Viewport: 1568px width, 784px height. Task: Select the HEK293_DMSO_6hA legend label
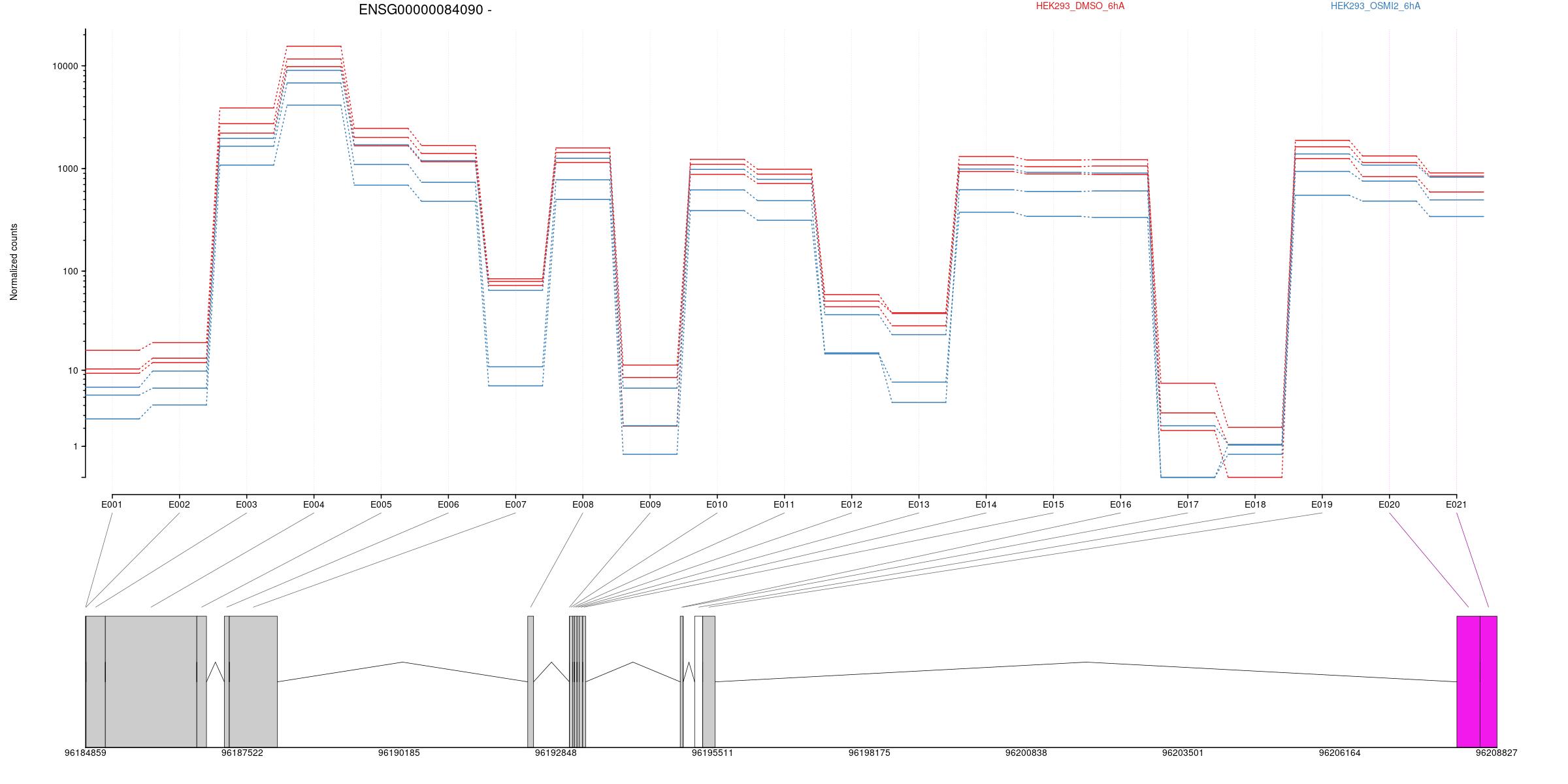click(1080, 6)
